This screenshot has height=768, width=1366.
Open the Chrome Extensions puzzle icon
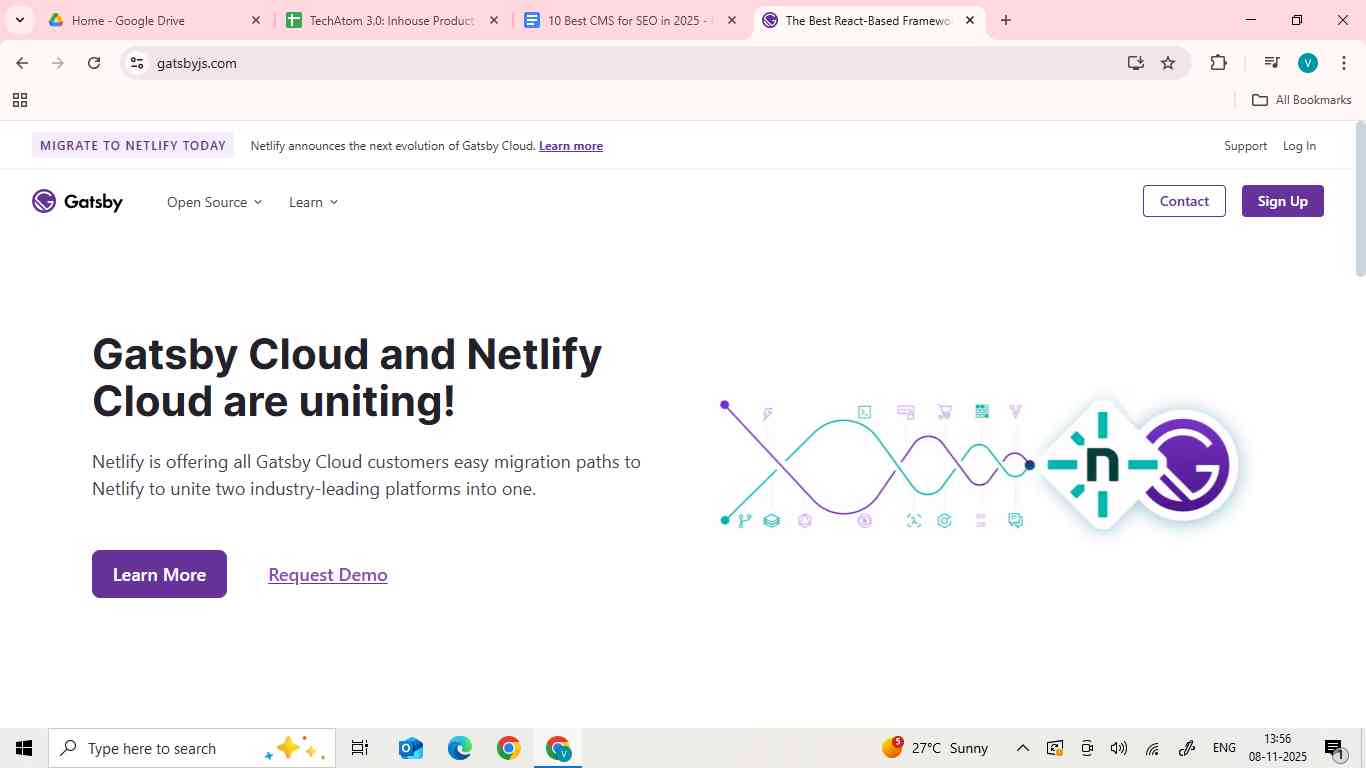pos(1218,63)
